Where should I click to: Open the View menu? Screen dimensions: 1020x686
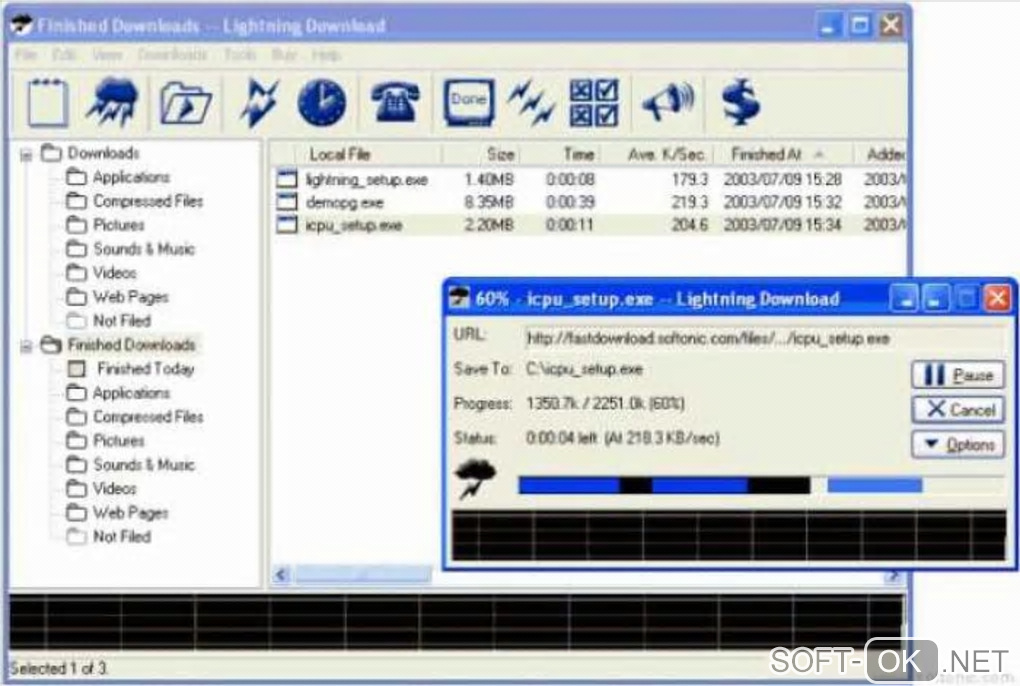107,55
